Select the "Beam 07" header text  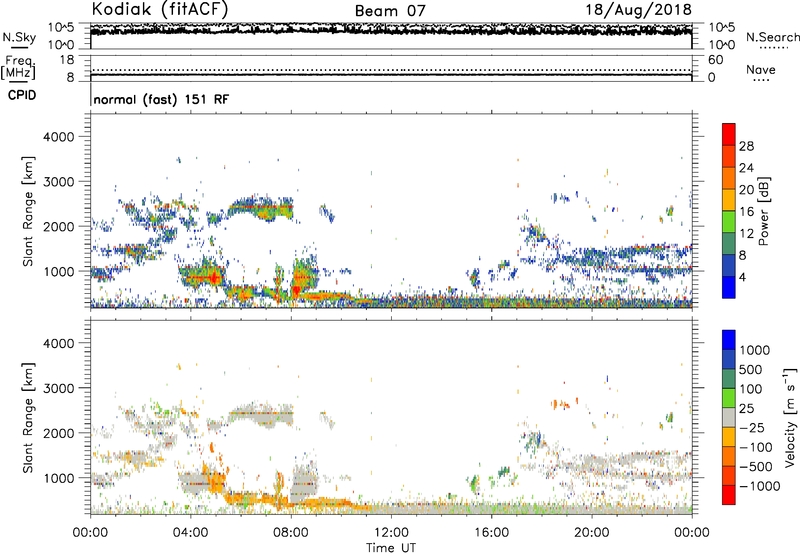[390, 11]
